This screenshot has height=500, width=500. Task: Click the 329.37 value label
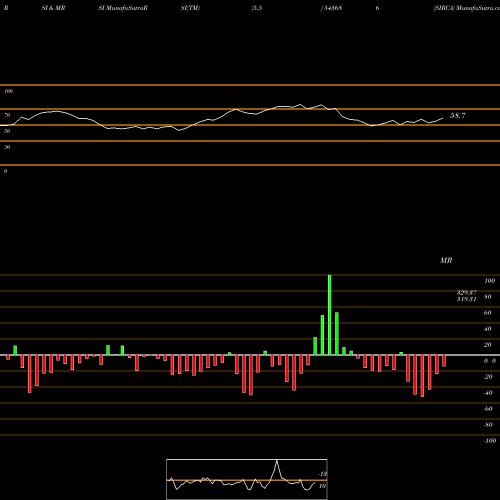point(467,292)
